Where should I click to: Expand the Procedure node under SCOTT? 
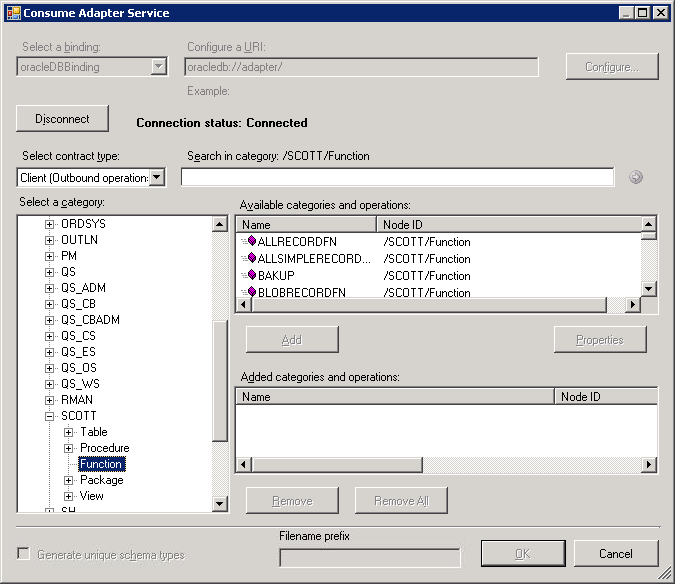(68, 448)
